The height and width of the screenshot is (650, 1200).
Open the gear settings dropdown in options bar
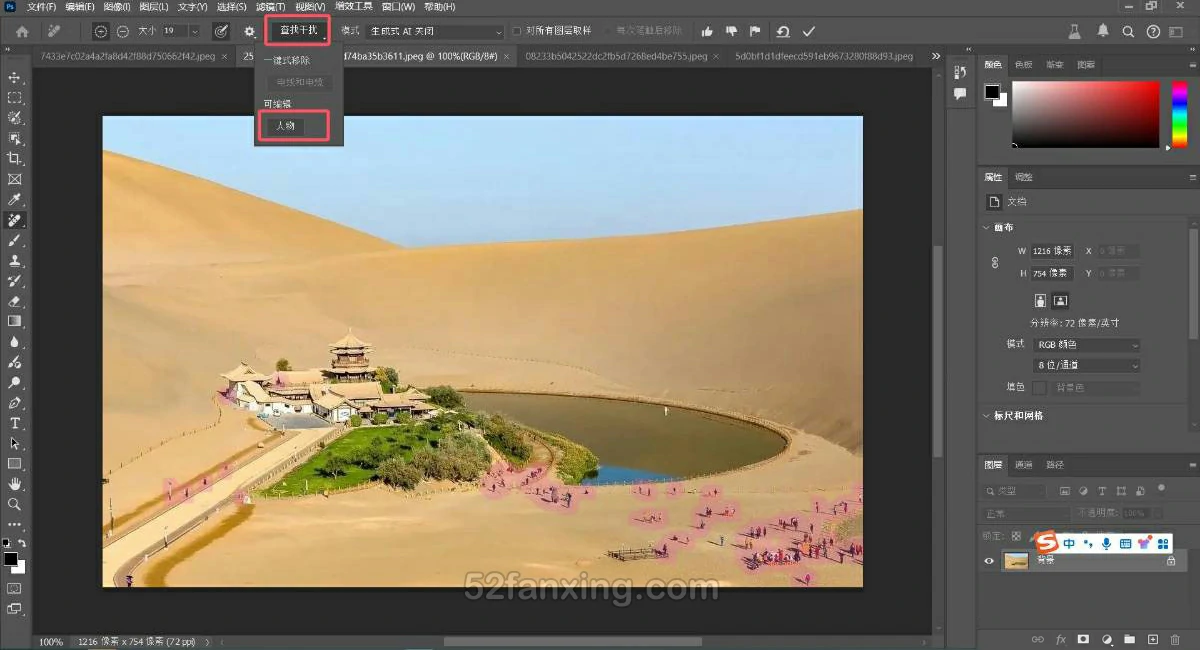click(x=250, y=31)
